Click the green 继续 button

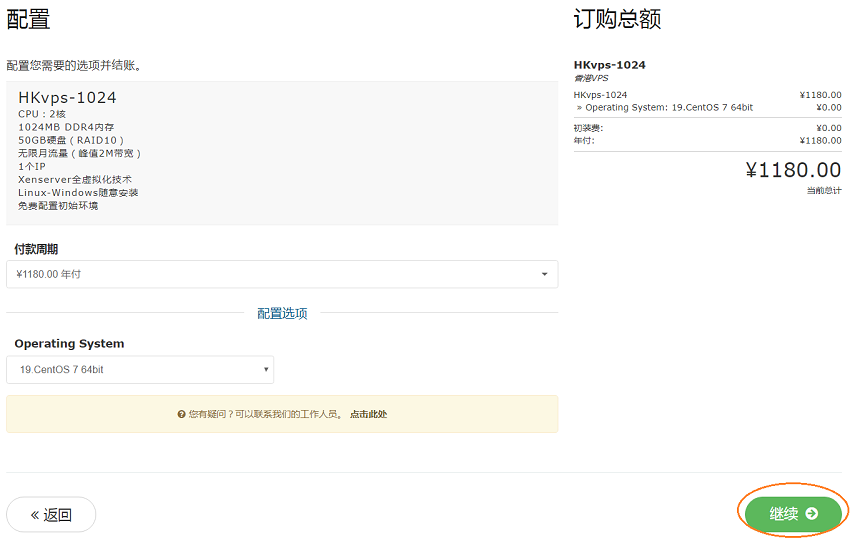(x=792, y=513)
